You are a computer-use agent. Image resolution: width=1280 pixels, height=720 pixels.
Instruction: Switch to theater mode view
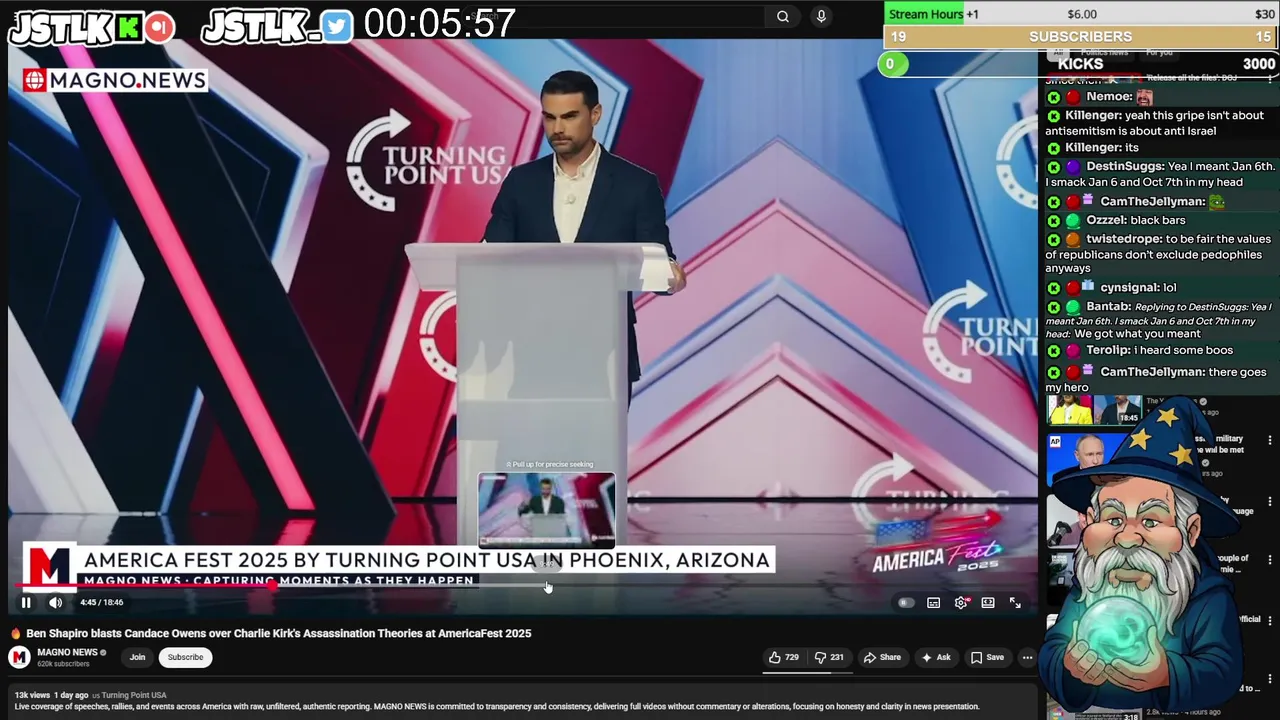(x=988, y=603)
